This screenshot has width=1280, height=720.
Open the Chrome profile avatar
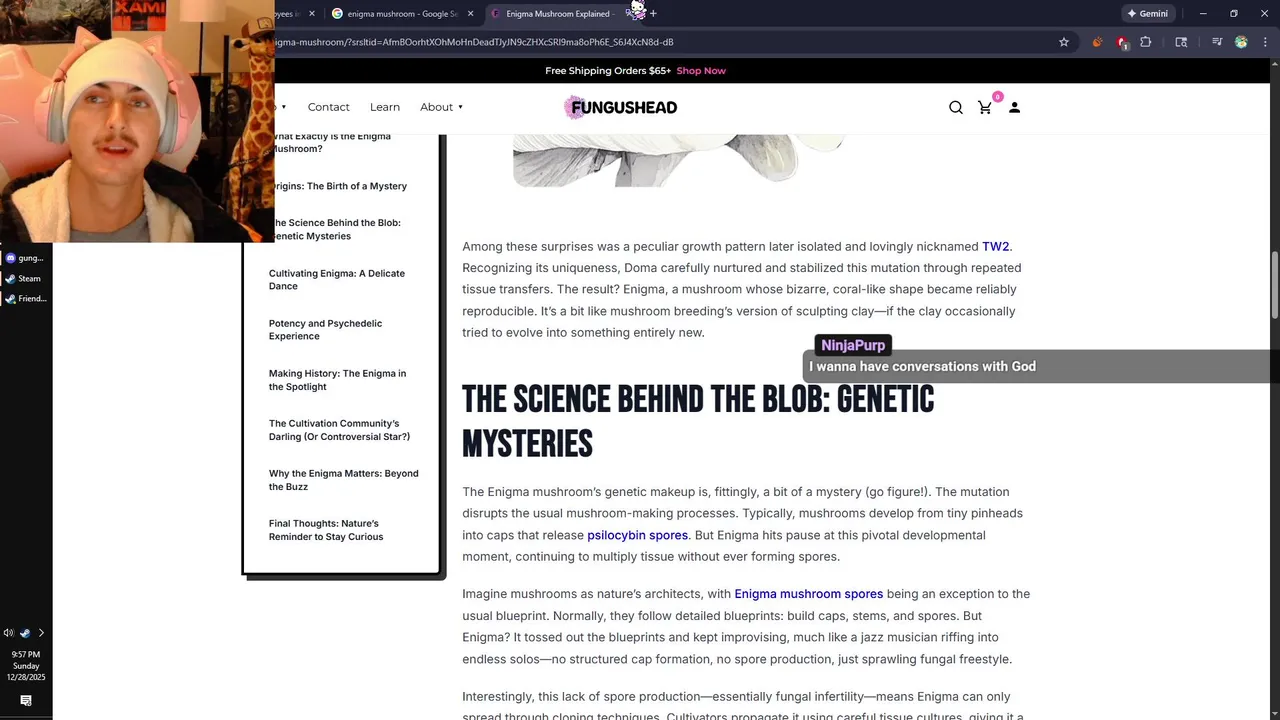(1241, 42)
